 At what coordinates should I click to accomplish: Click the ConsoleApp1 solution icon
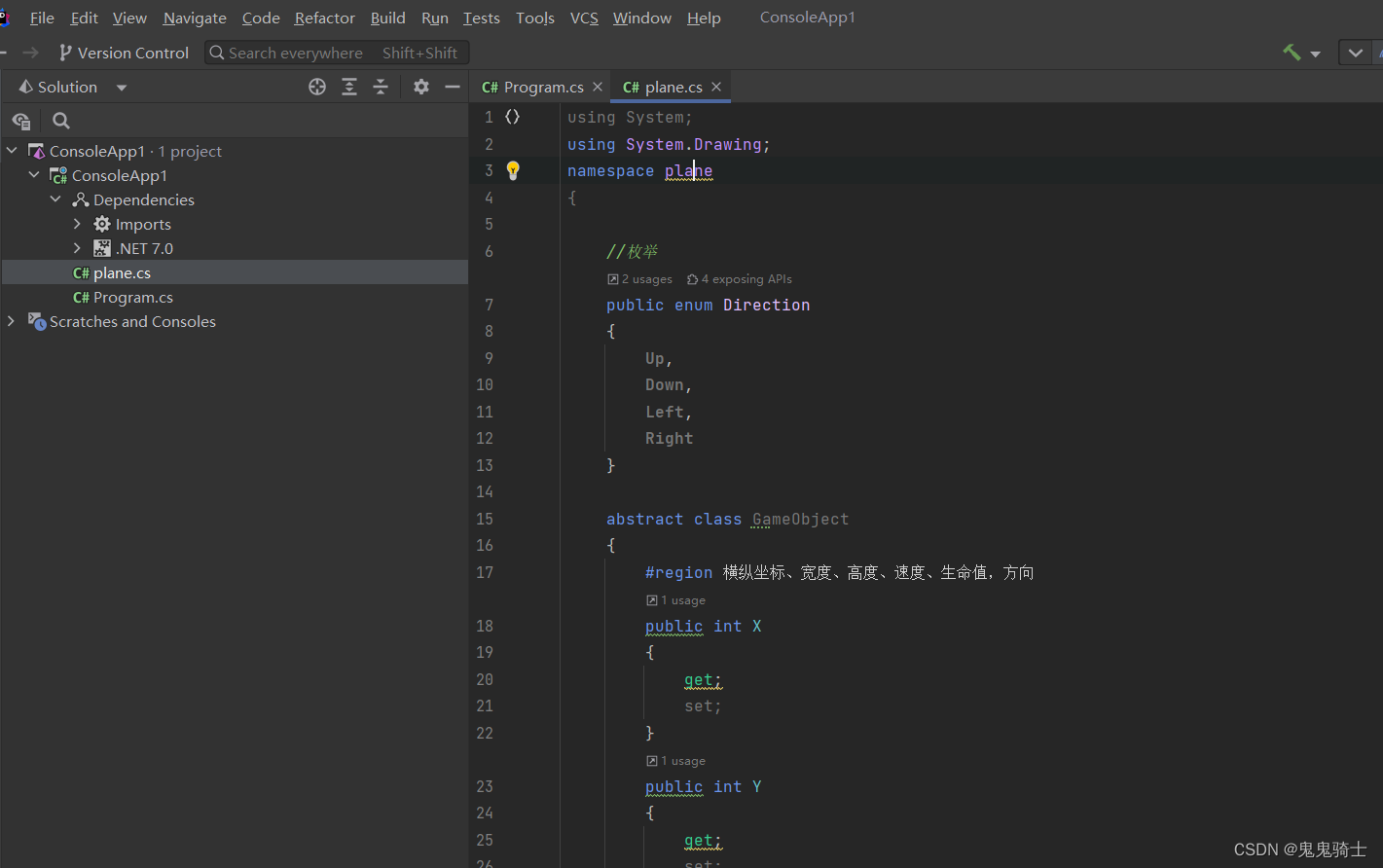point(37,151)
